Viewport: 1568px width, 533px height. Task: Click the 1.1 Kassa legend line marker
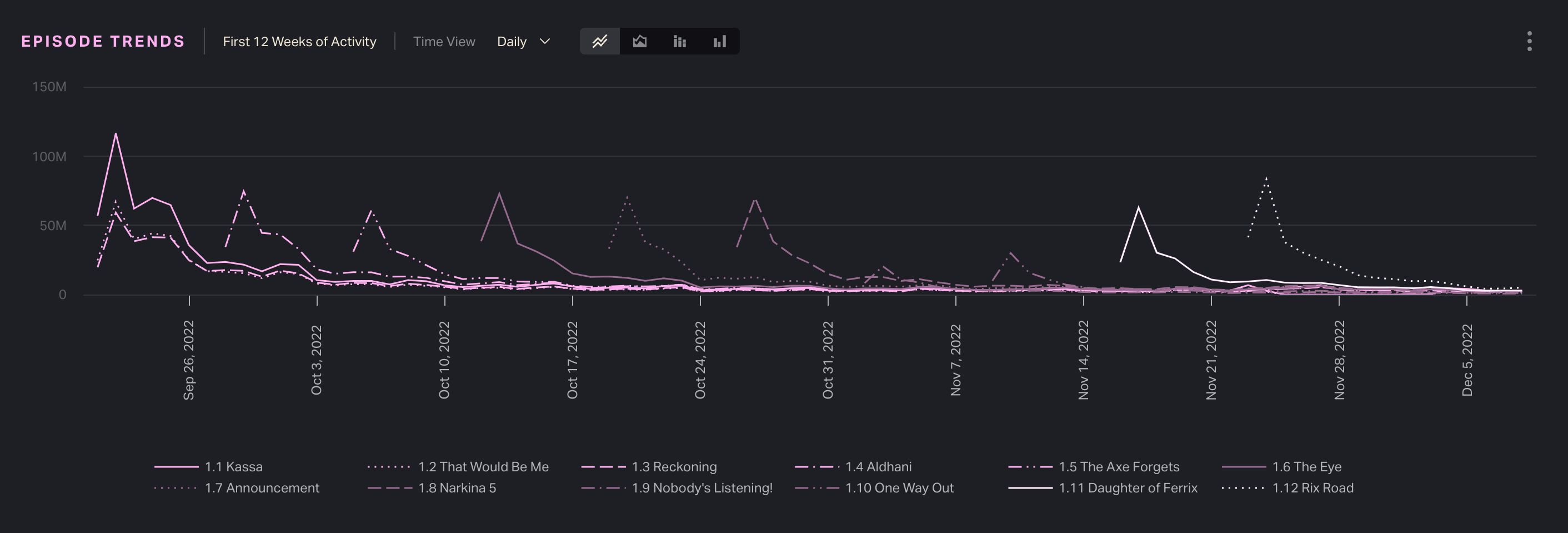[177, 467]
